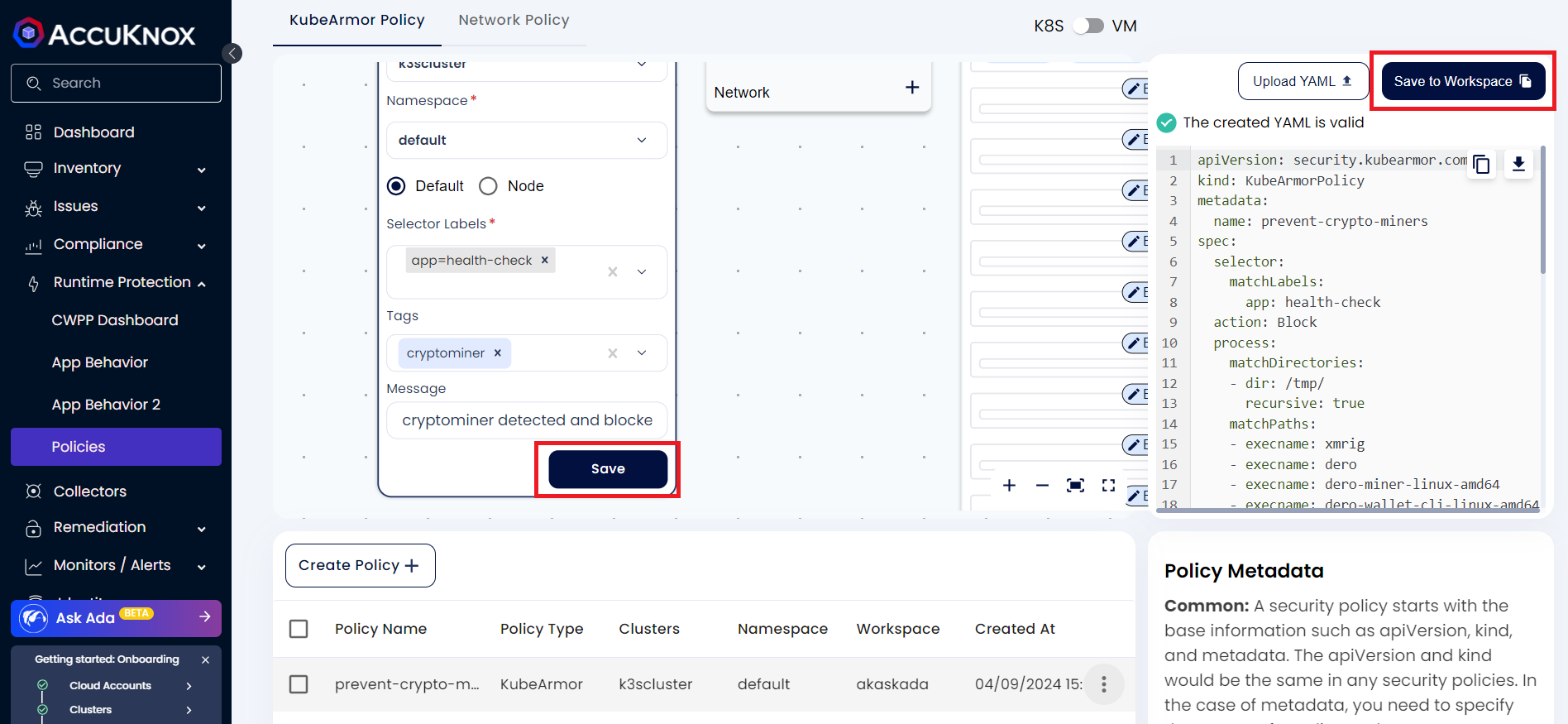Select the Node radio button
This screenshot has width=1568, height=724.
(x=489, y=186)
